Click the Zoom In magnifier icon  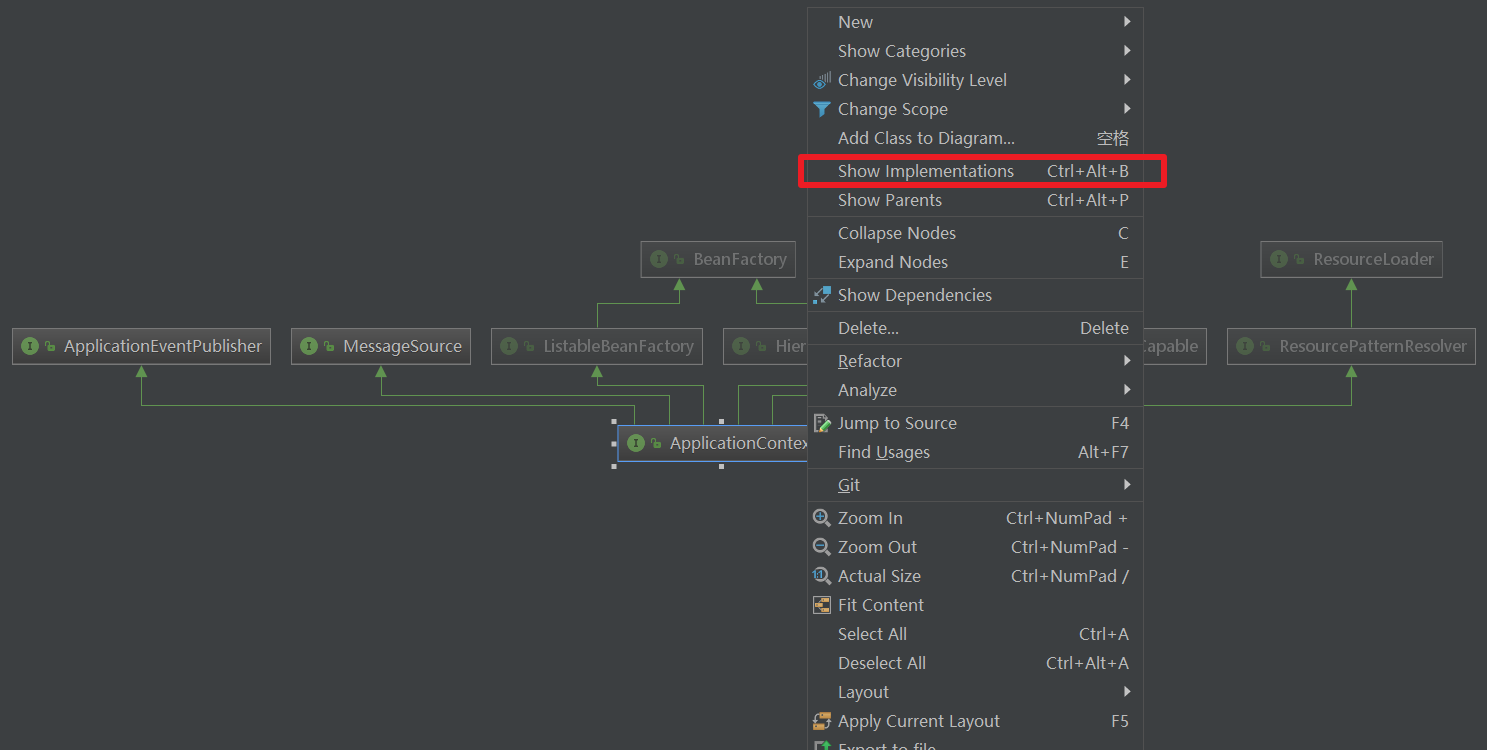click(x=822, y=518)
